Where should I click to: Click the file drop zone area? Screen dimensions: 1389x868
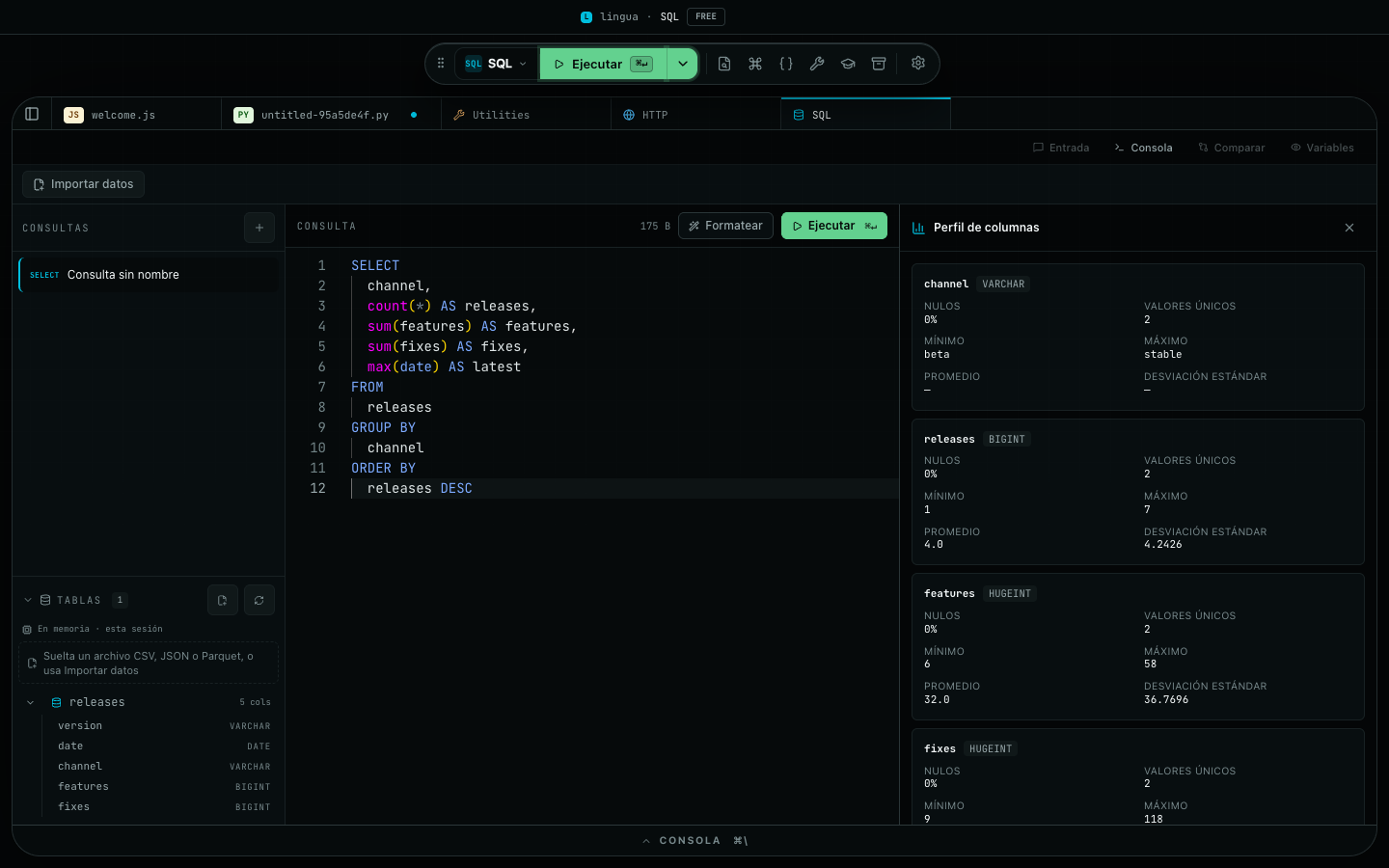click(149, 663)
